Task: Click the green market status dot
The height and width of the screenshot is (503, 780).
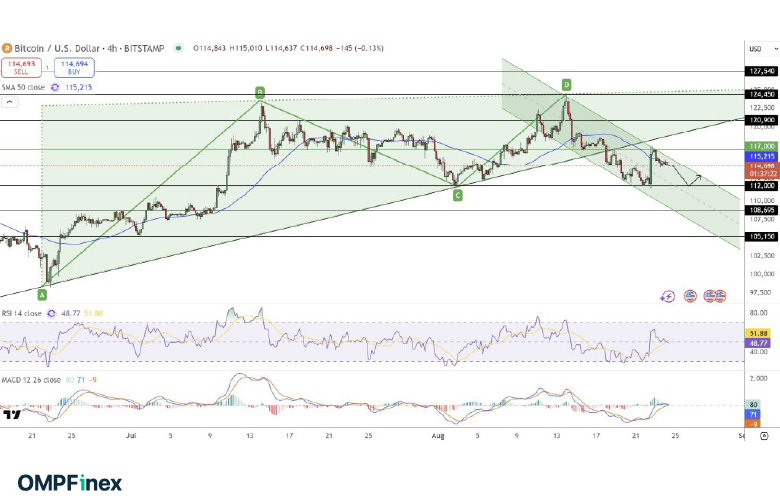Action: tap(178, 47)
